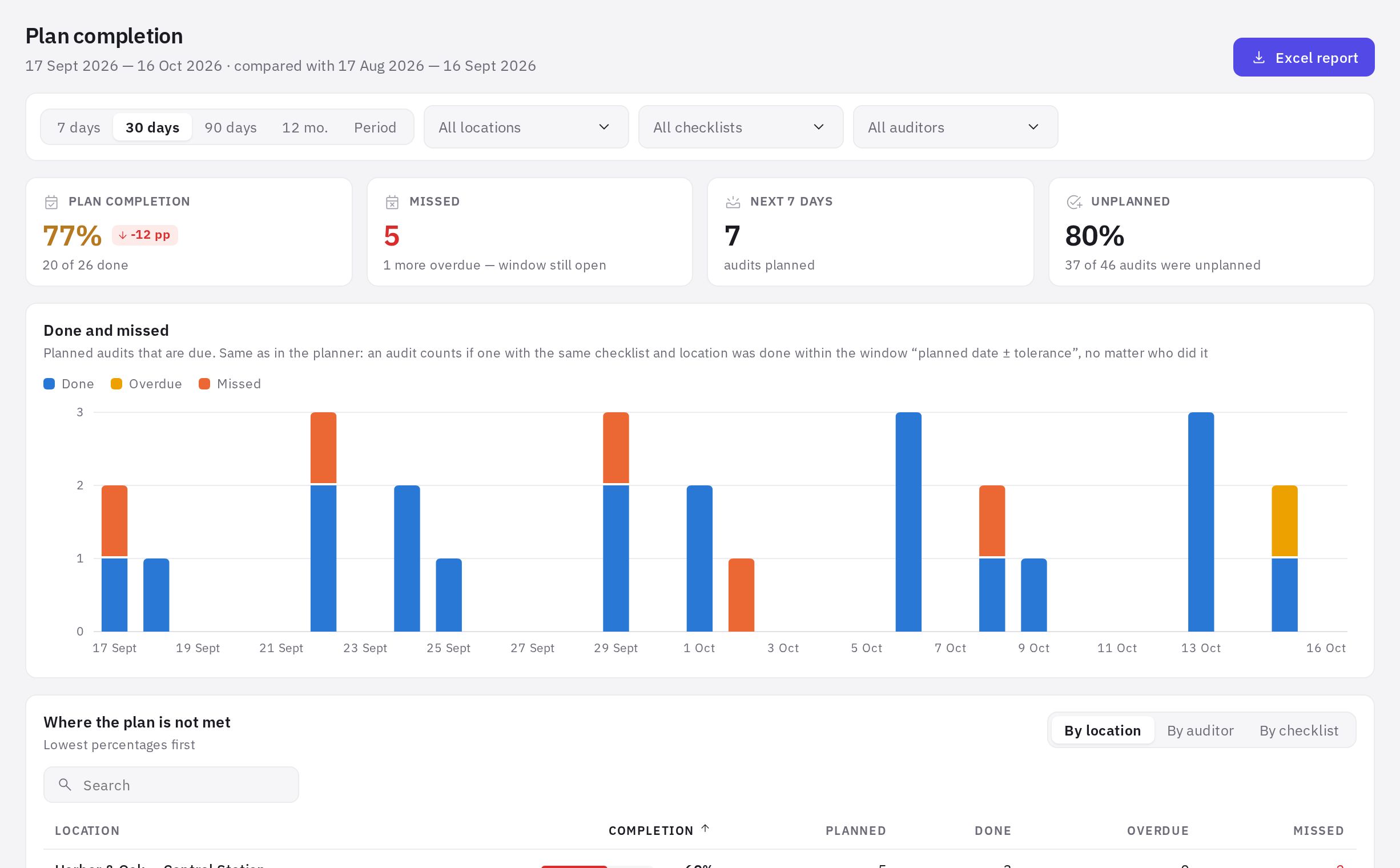Switch to By auditor tab
1400x868 pixels.
pyautogui.click(x=1200, y=730)
